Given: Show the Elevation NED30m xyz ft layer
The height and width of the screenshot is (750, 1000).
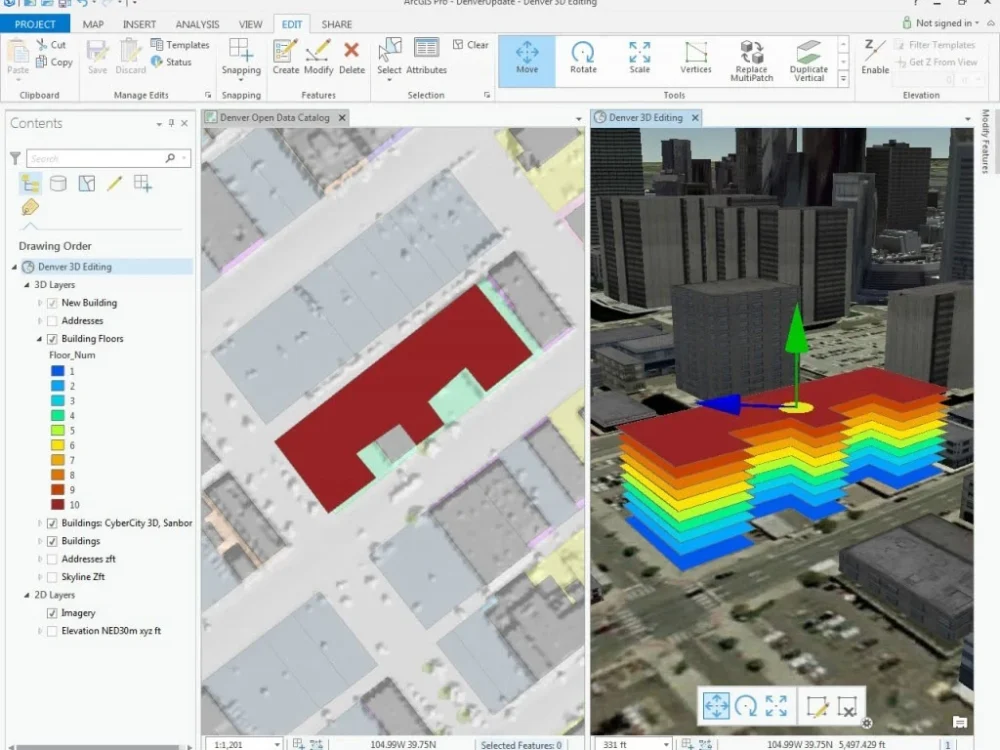Looking at the screenshot, I should click(x=51, y=631).
